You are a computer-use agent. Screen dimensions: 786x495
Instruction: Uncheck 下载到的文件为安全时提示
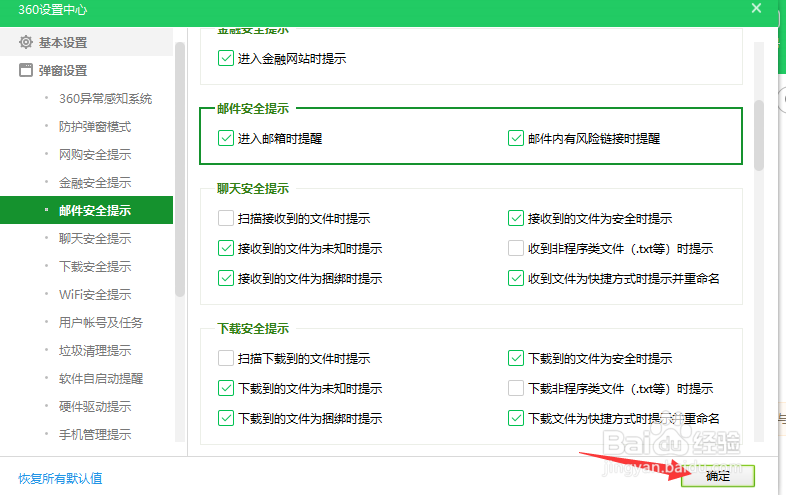[516, 358]
